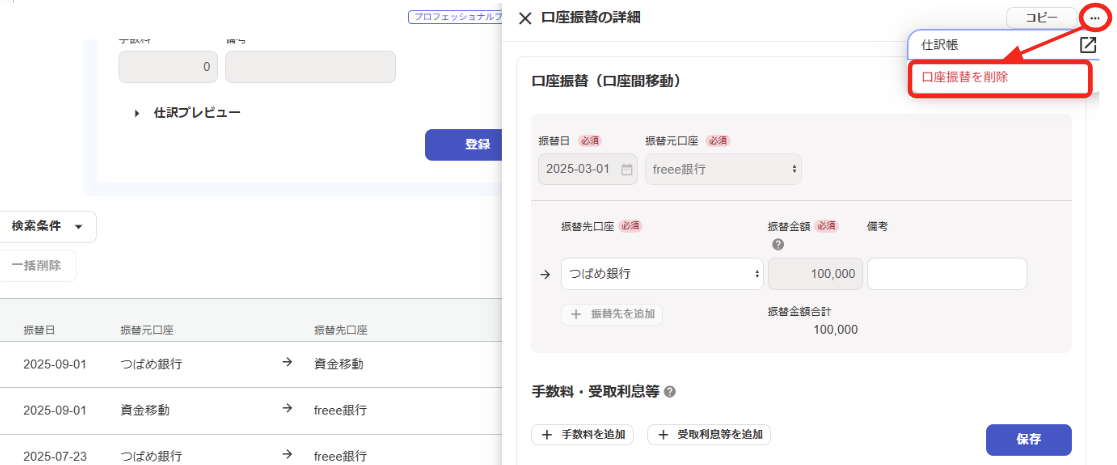Image resolution: width=1117 pixels, height=465 pixels.
Task: Click plus icon on 手数料を追加
Action: (x=547, y=435)
